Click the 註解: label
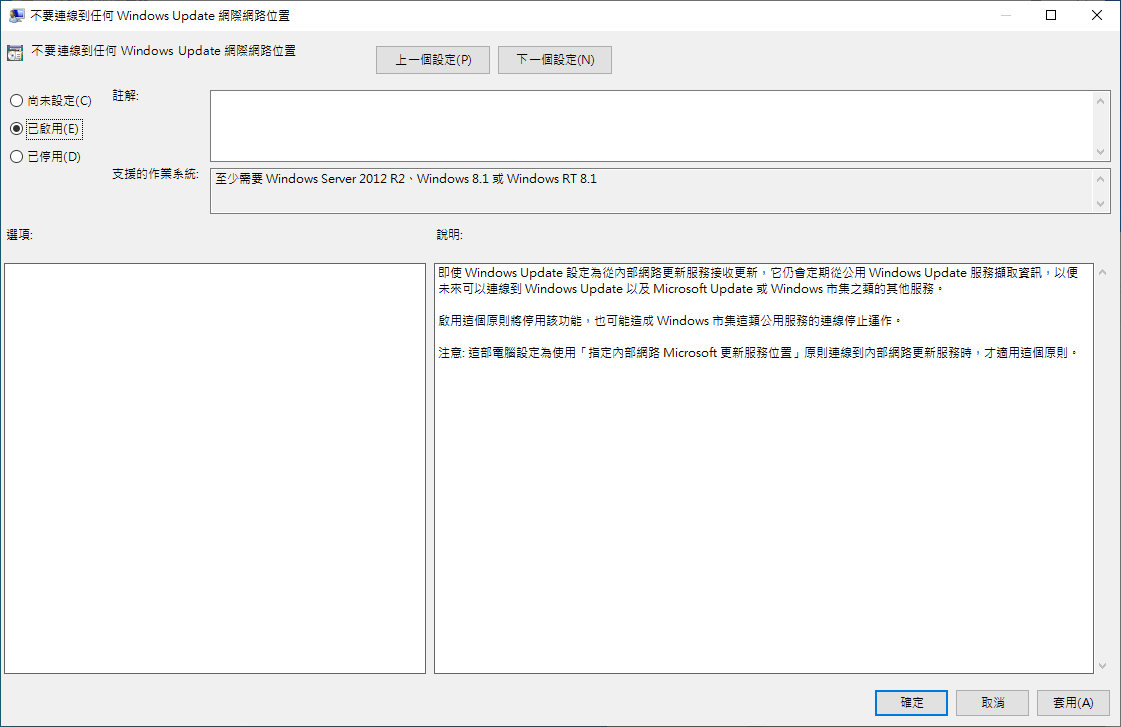The image size is (1121, 727). 126,95
